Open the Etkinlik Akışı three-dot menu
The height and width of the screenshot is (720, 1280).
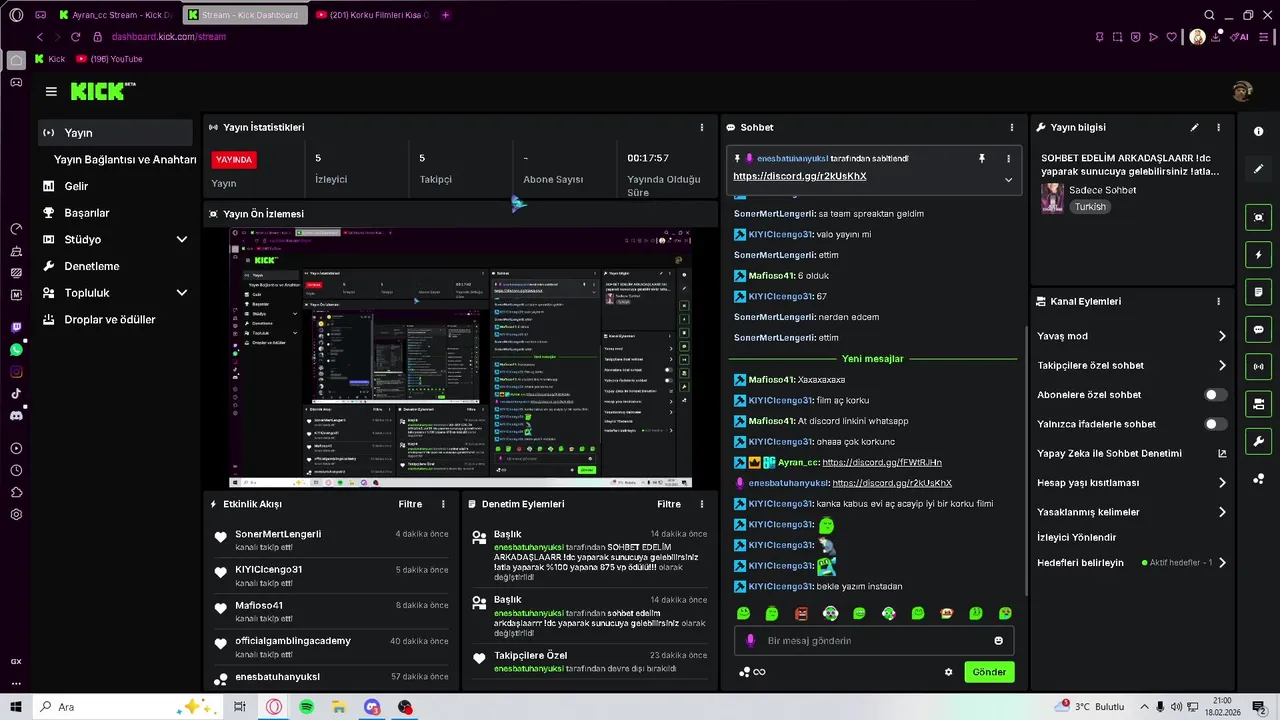click(443, 504)
